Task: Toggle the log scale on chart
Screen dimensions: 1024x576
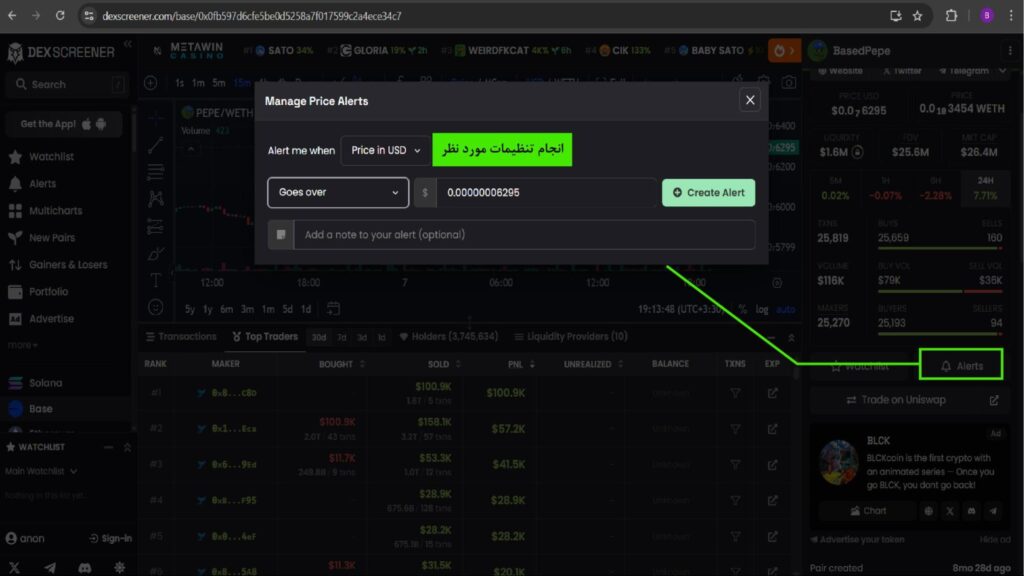Action: [762, 309]
